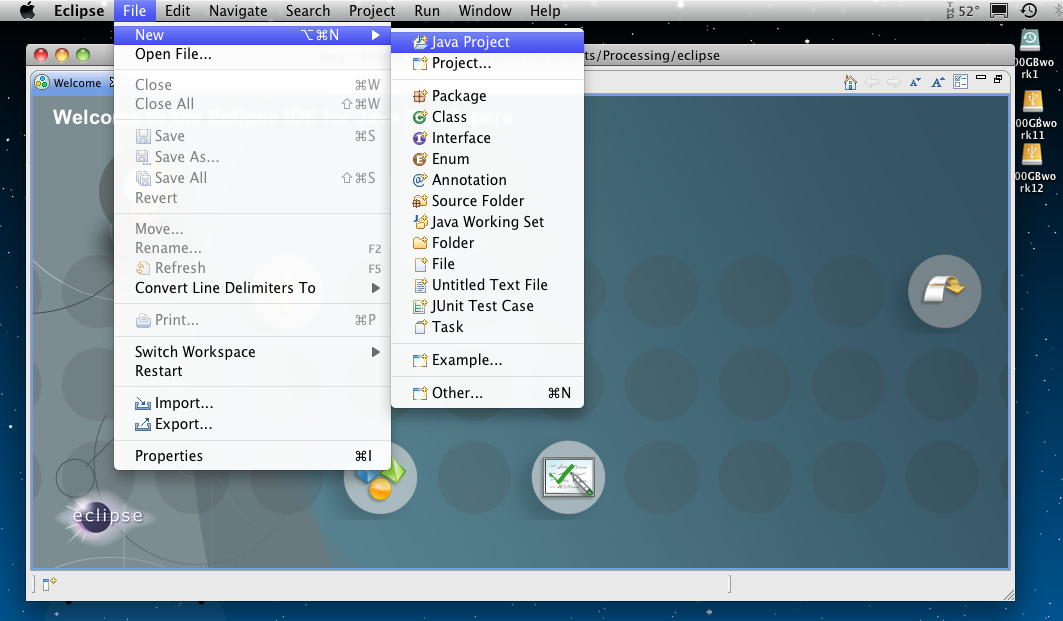Click temperature 52° status item
This screenshot has height=621, width=1063.
pyautogui.click(x=963, y=11)
